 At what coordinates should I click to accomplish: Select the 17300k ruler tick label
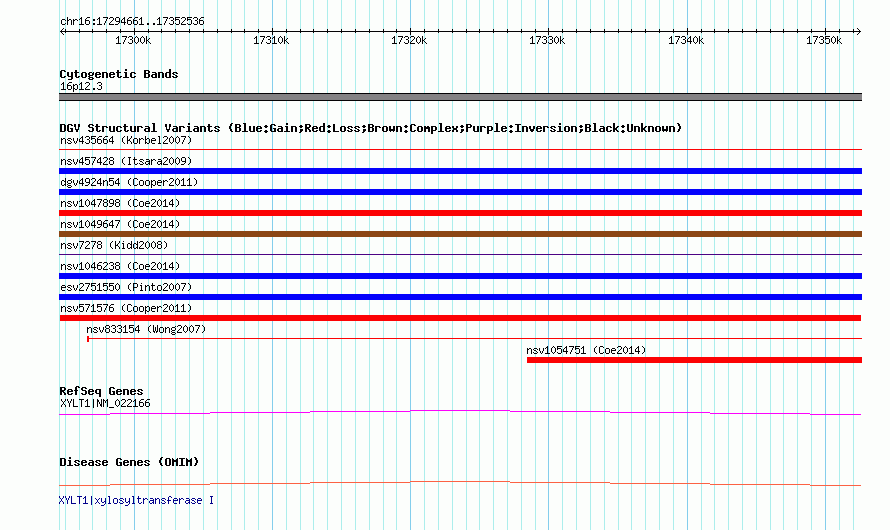pyautogui.click(x=133, y=40)
